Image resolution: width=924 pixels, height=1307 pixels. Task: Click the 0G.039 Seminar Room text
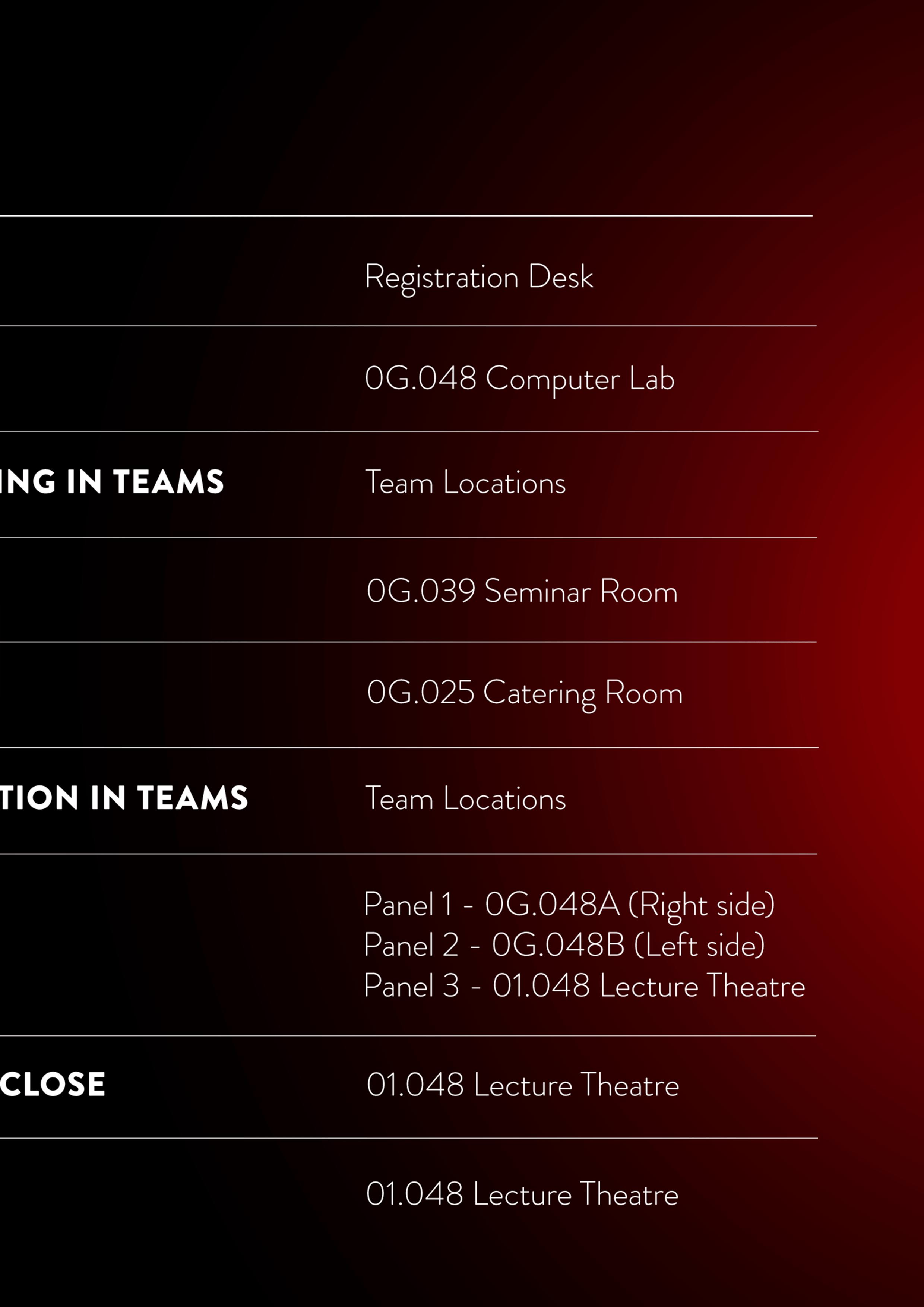[522, 591]
